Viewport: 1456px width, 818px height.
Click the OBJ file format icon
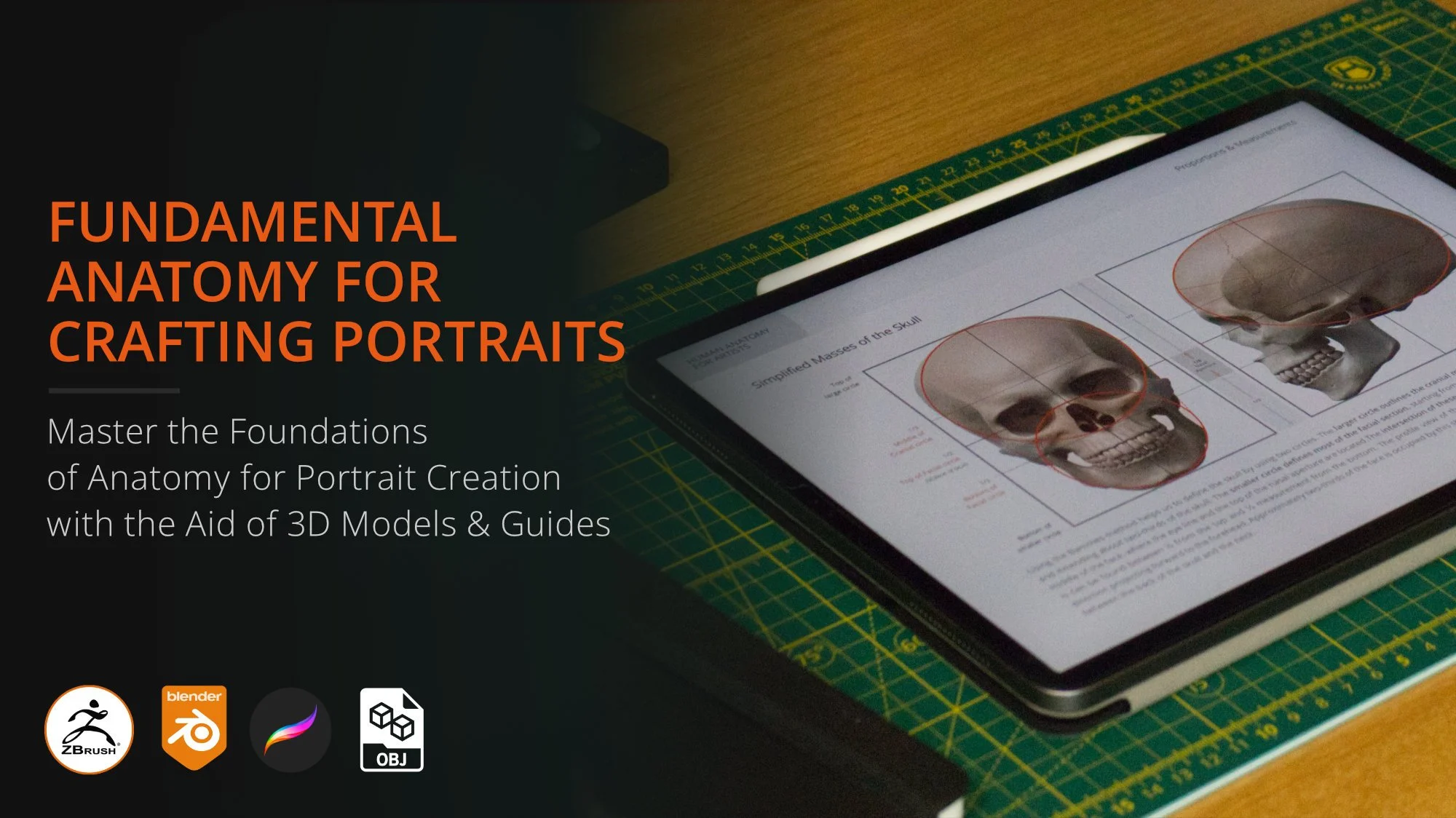(x=391, y=728)
